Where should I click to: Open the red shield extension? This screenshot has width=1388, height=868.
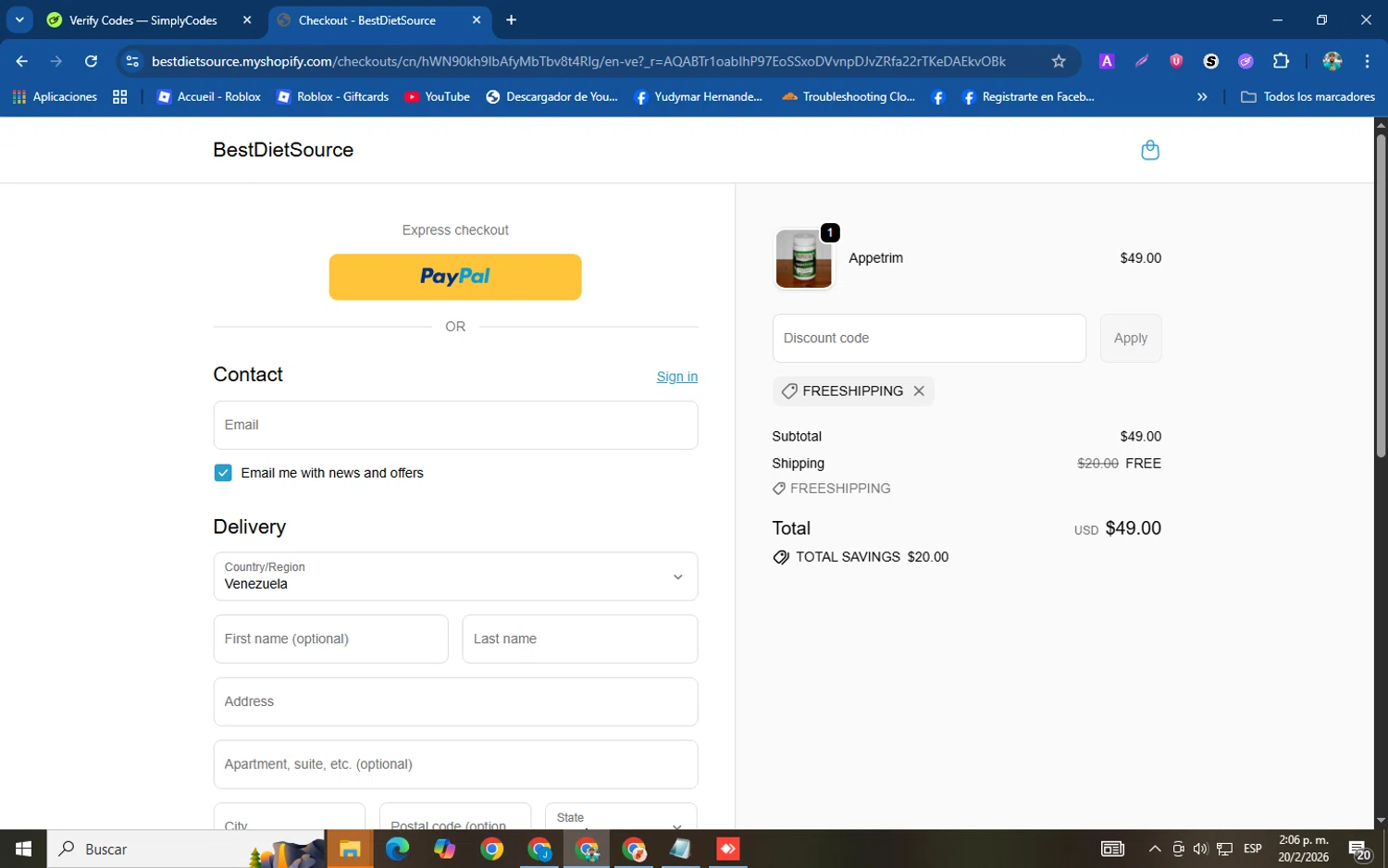pyautogui.click(x=1176, y=61)
